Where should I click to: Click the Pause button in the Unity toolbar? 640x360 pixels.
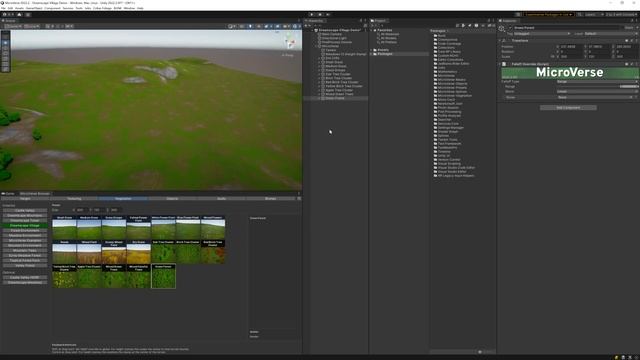320,14
